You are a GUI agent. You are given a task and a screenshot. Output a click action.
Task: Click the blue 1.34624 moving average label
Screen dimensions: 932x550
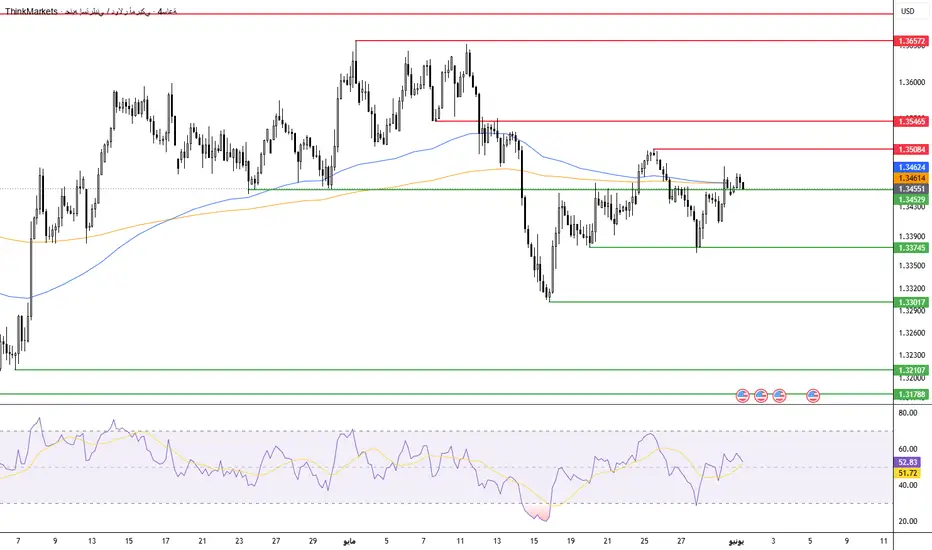tap(911, 168)
